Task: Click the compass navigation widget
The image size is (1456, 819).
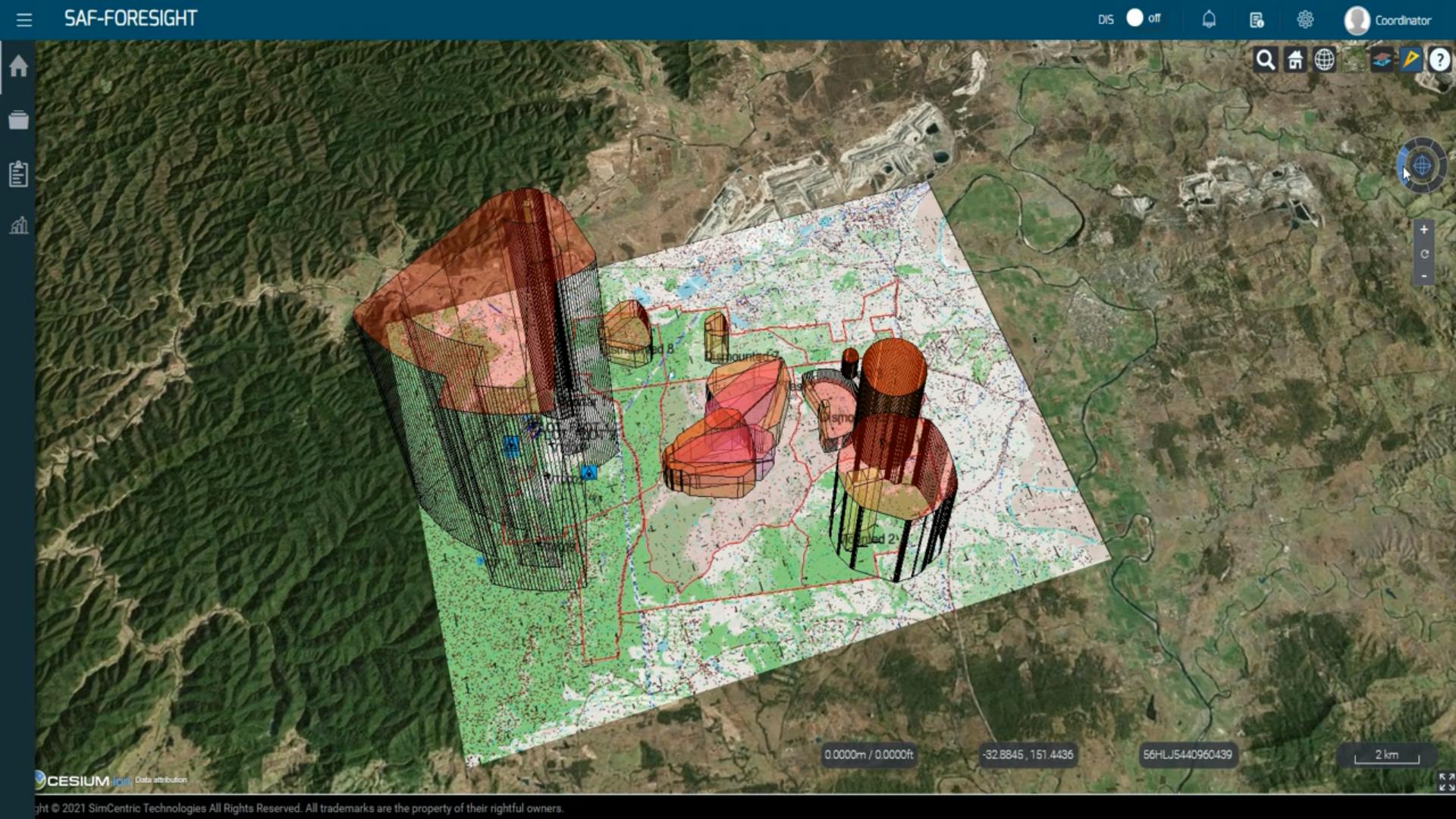Action: [1421, 165]
